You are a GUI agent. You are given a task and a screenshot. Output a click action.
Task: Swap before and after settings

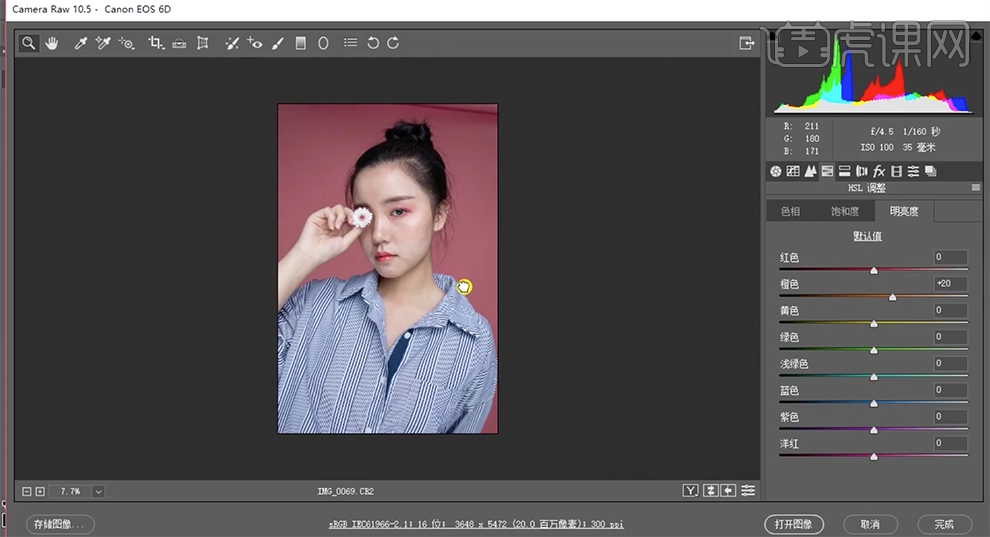[710, 490]
